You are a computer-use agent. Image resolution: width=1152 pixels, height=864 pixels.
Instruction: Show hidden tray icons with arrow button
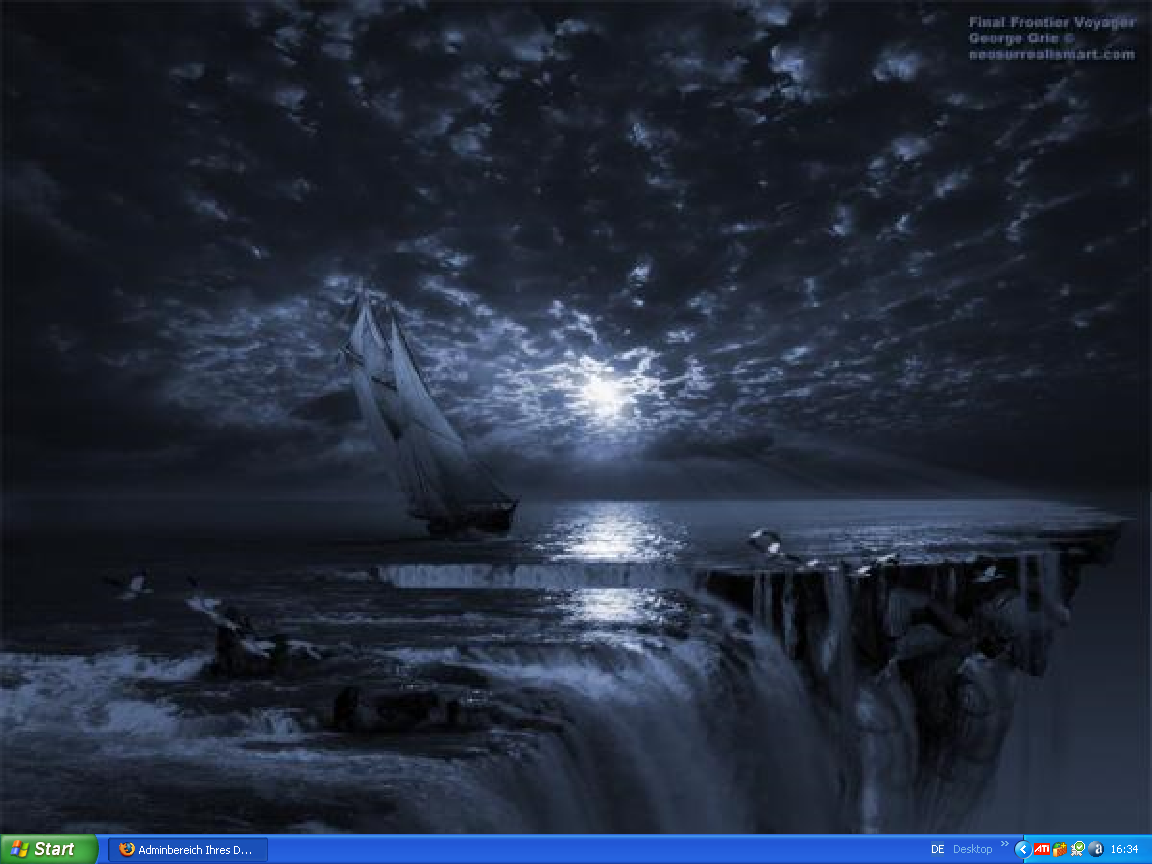pos(1021,849)
